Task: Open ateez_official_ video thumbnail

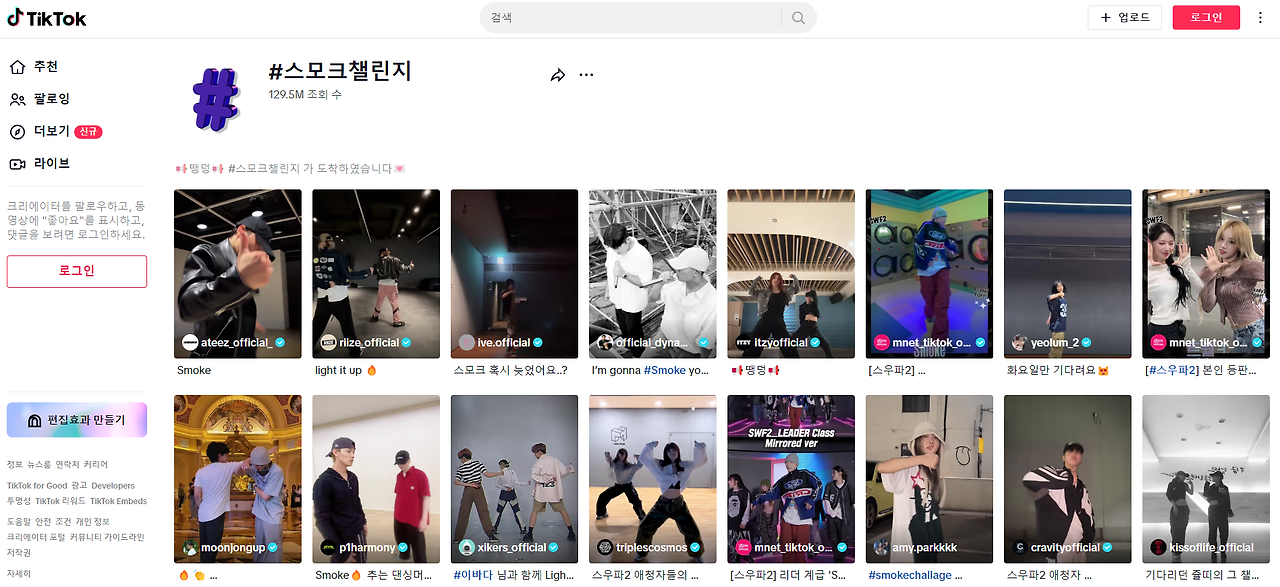Action: pyautogui.click(x=237, y=273)
